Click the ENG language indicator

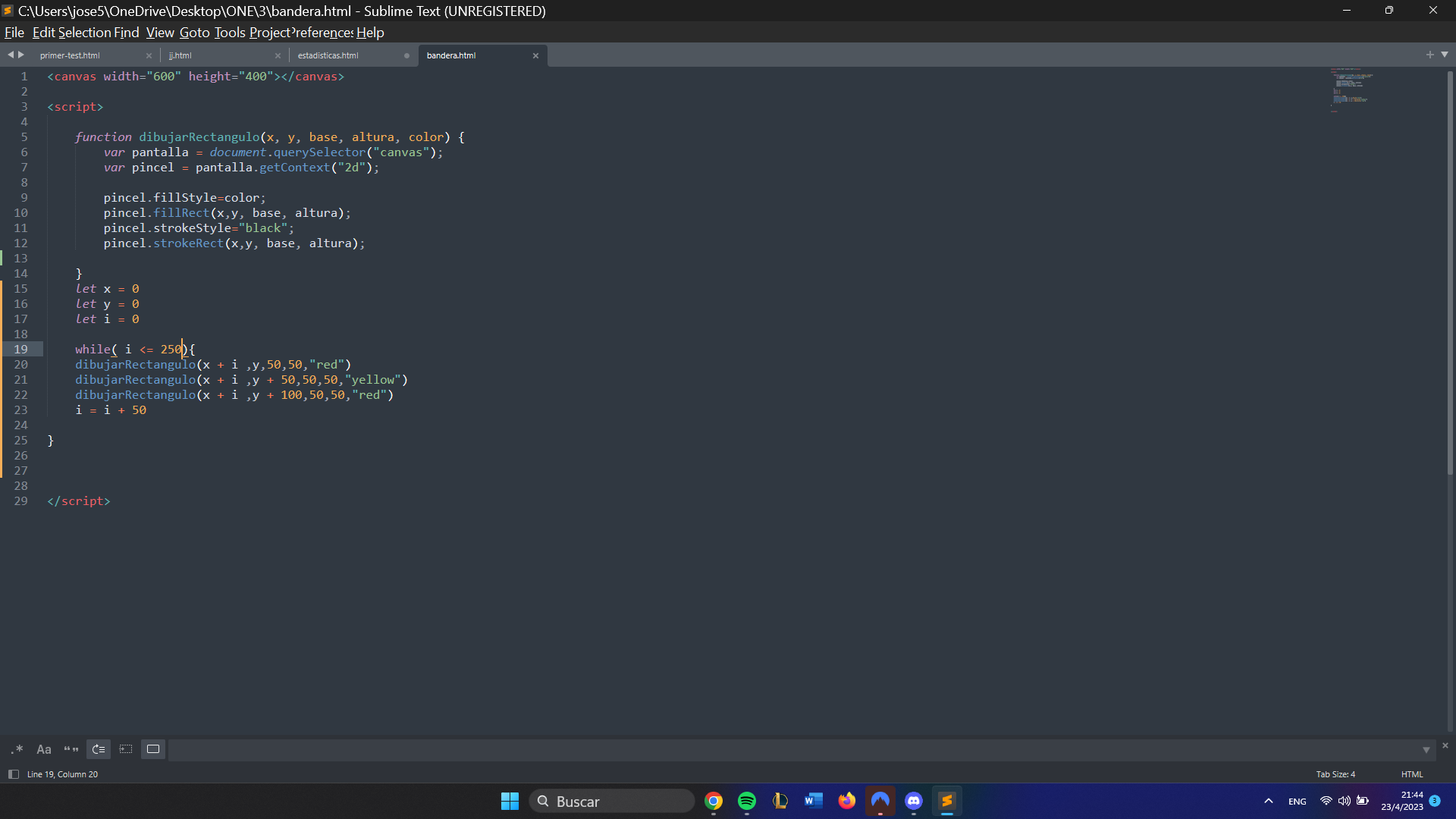coord(1298,802)
